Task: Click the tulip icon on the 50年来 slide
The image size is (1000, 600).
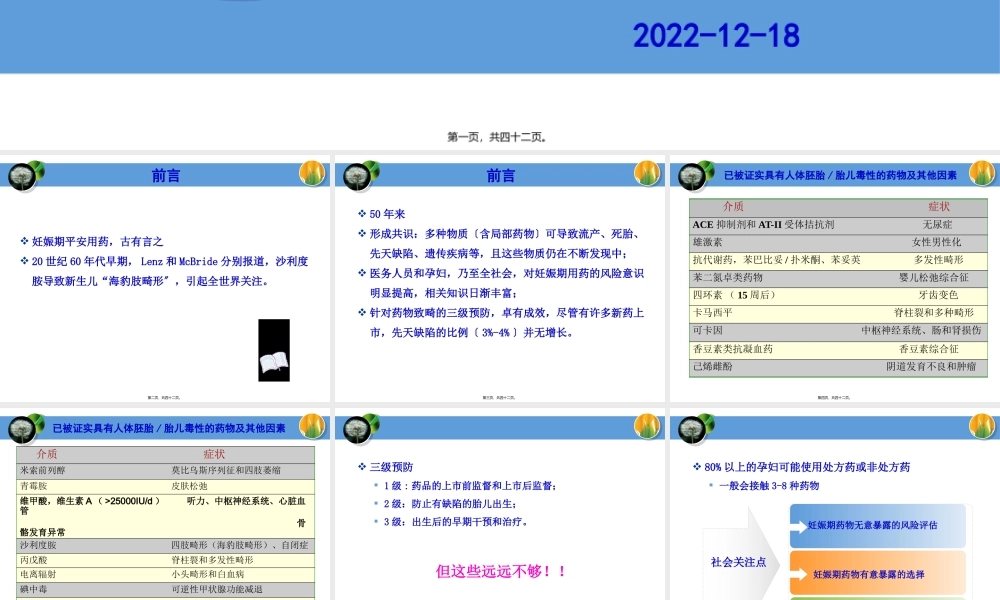Action: pos(647,173)
